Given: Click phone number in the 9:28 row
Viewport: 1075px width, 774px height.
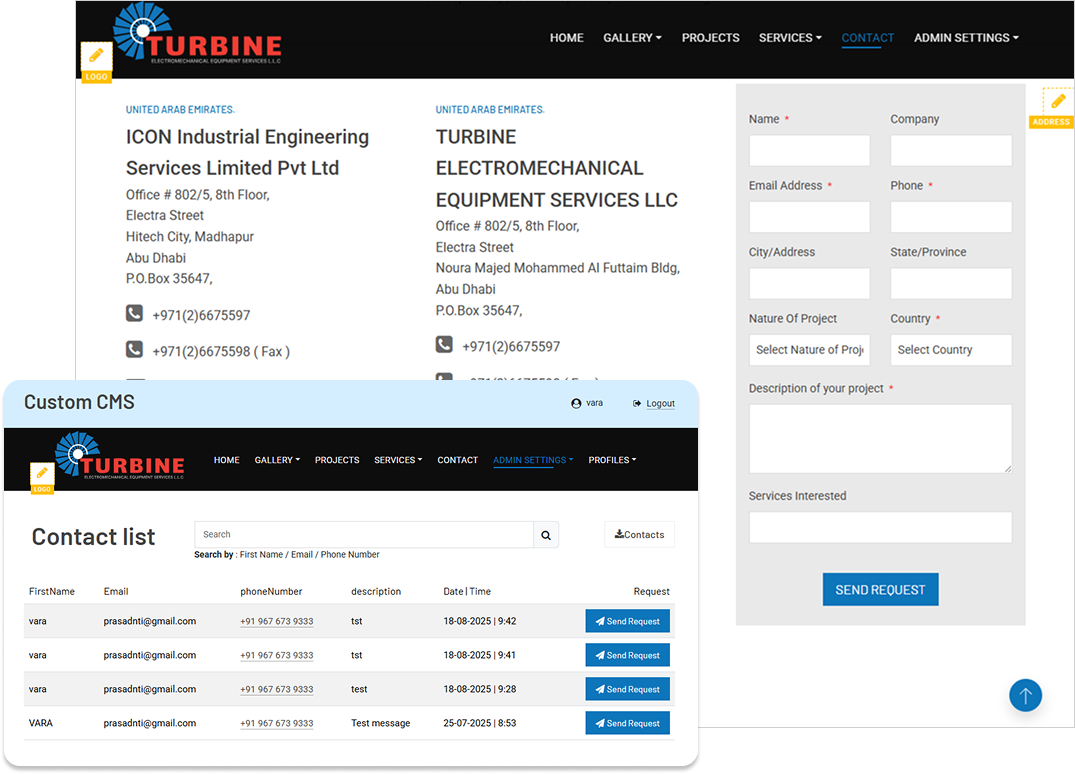Looking at the screenshot, I should click(x=276, y=689).
